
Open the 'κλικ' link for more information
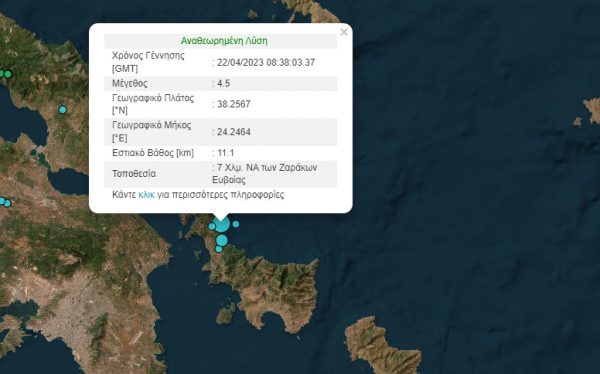tap(147, 195)
